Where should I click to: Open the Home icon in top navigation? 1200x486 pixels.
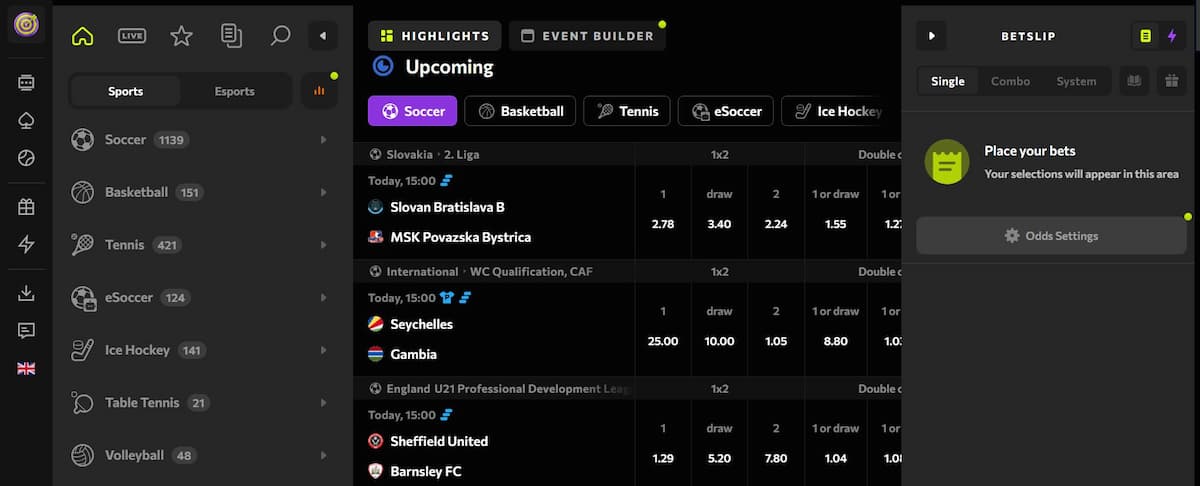[82, 36]
